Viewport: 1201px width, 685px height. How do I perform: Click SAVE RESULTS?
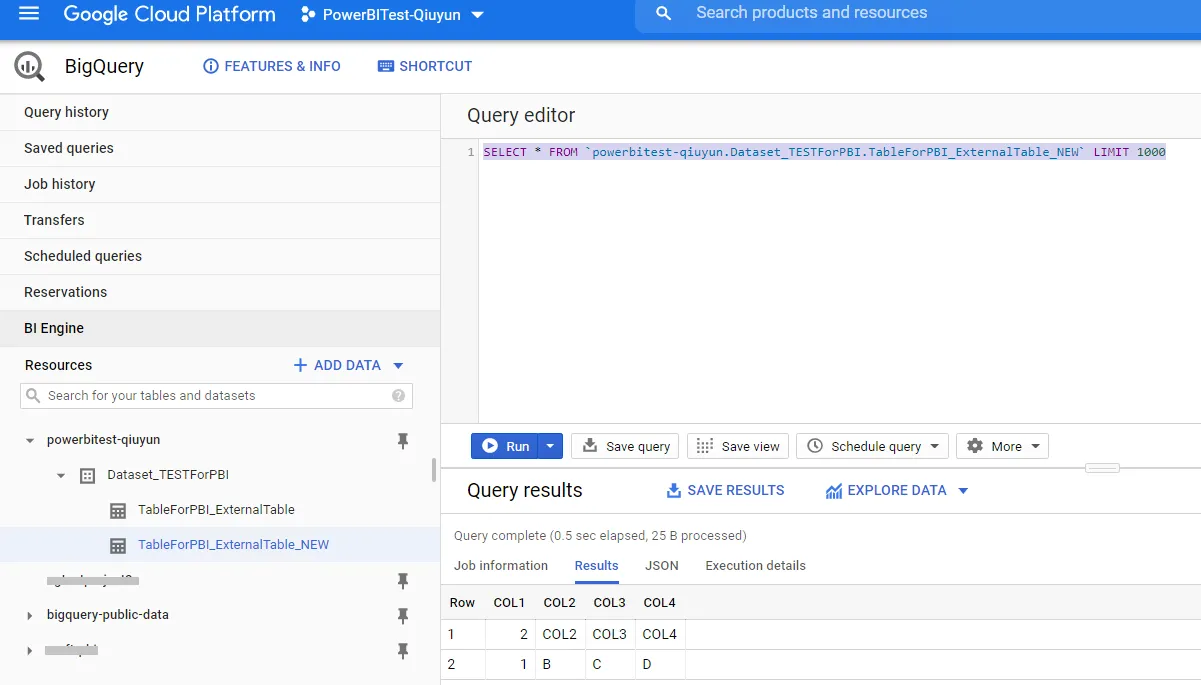725,491
